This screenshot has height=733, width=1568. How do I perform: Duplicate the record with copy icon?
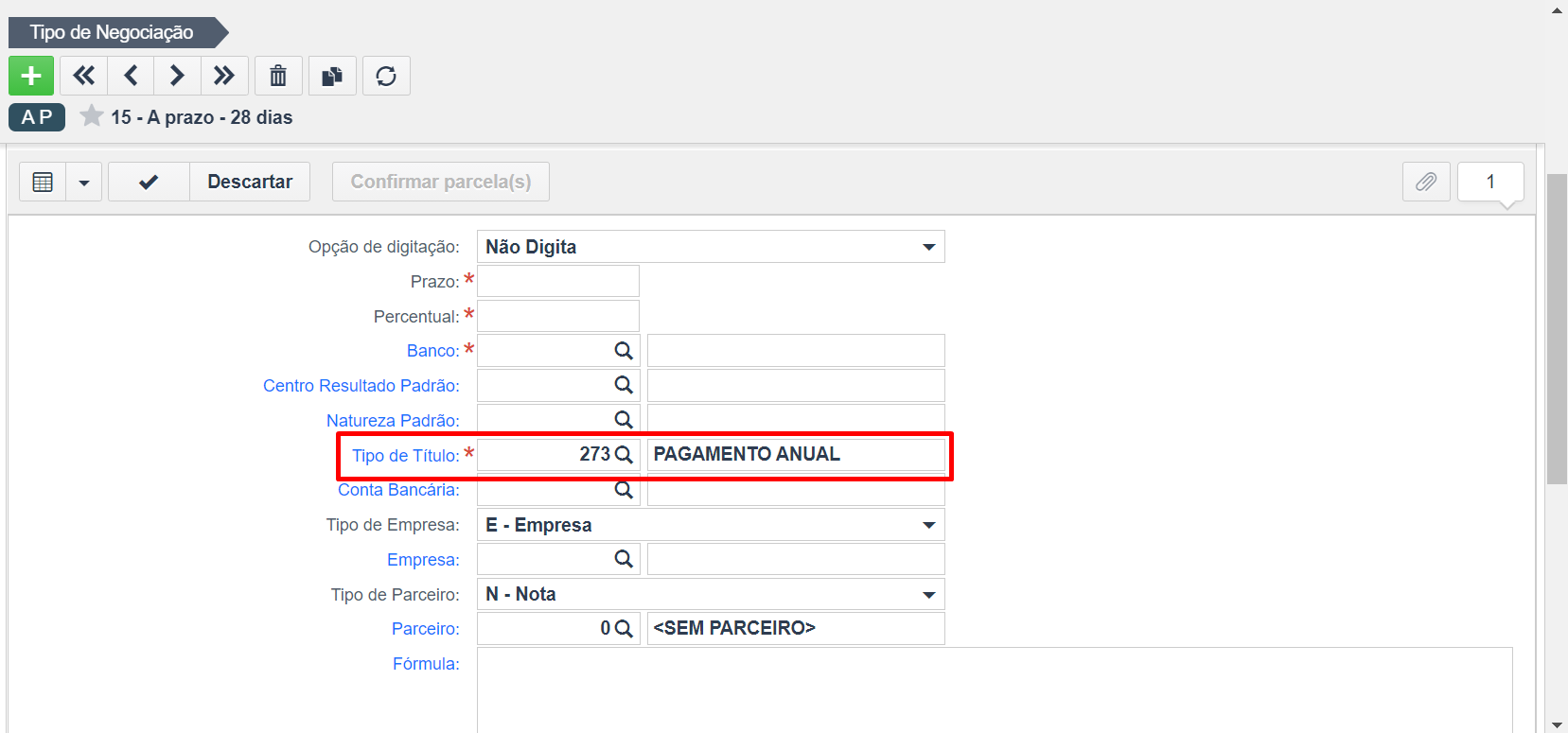pos(332,76)
